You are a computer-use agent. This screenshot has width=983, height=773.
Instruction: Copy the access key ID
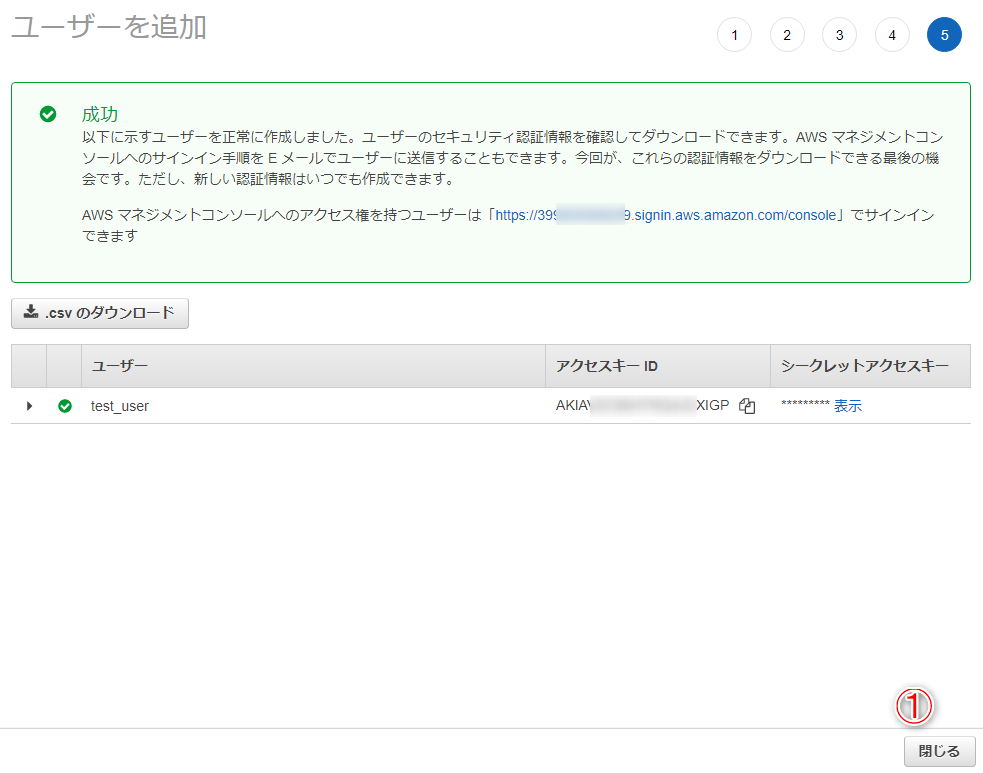point(747,406)
